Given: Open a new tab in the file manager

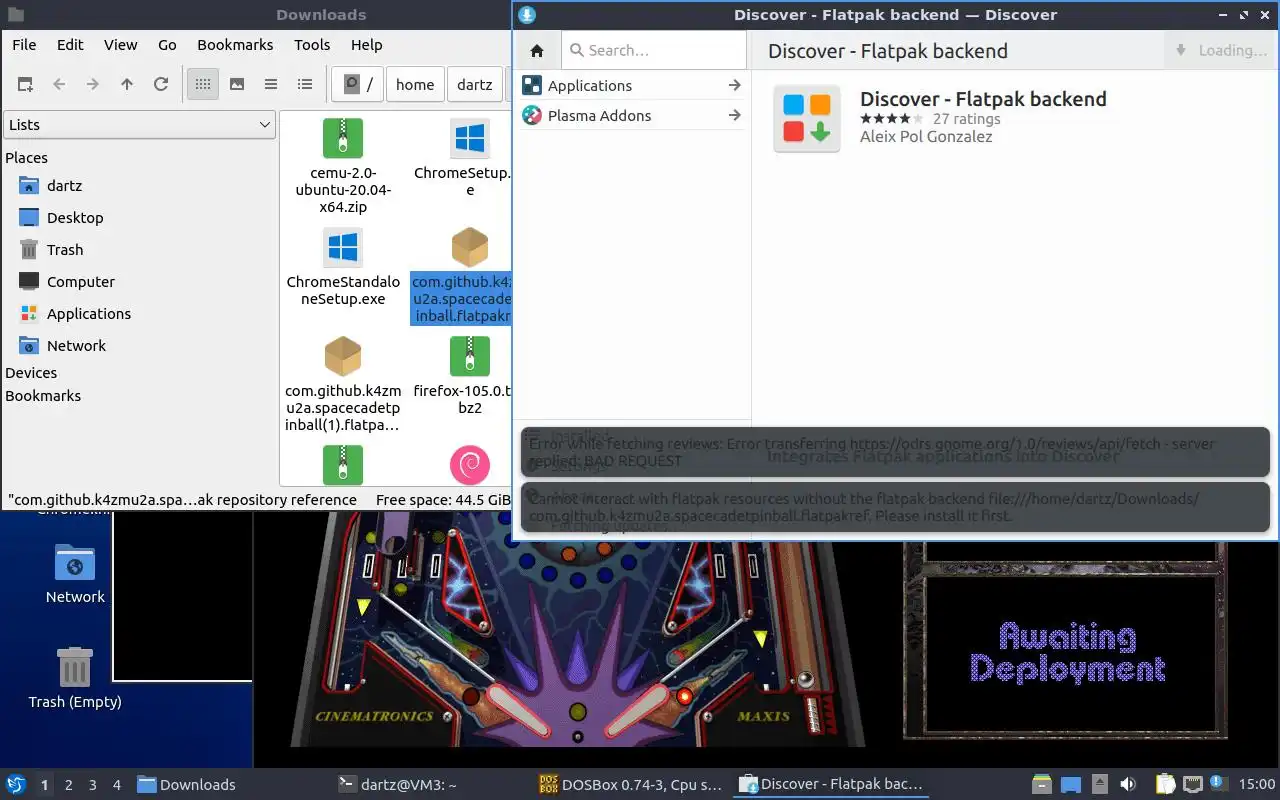Looking at the screenshot, I should pos(25,85).
